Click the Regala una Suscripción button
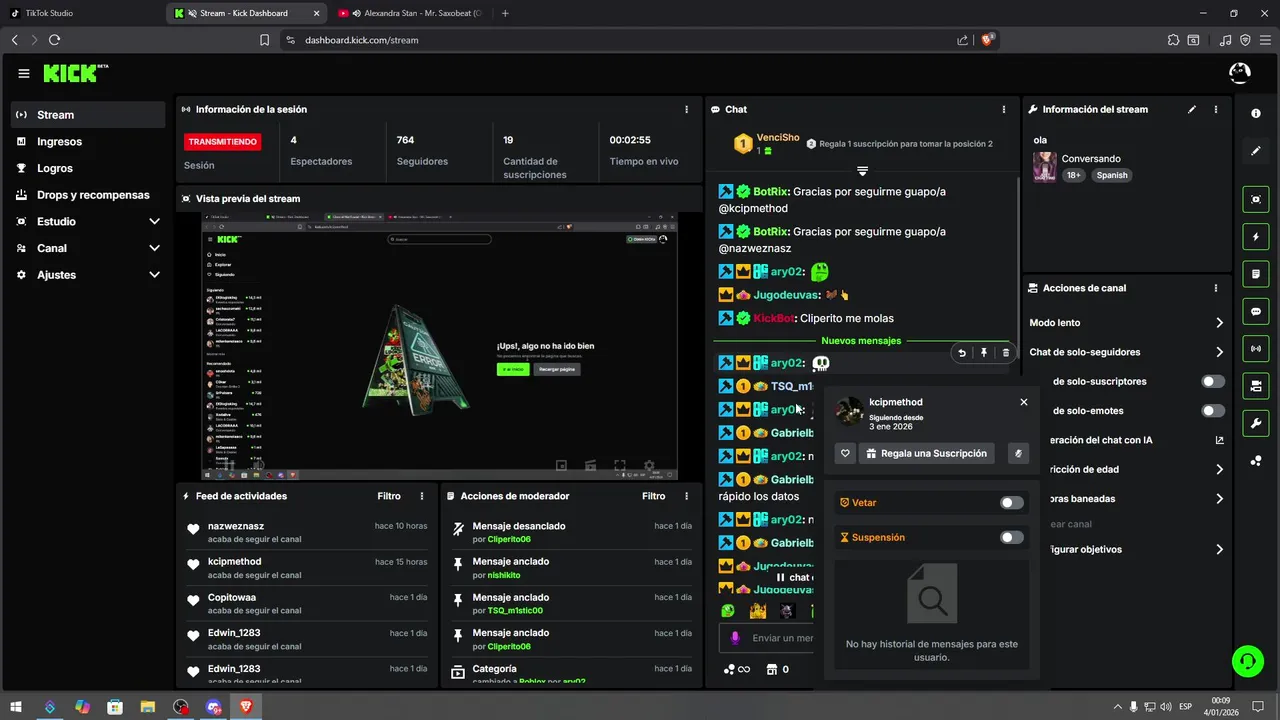The image size is (1280, 720). 927,453
